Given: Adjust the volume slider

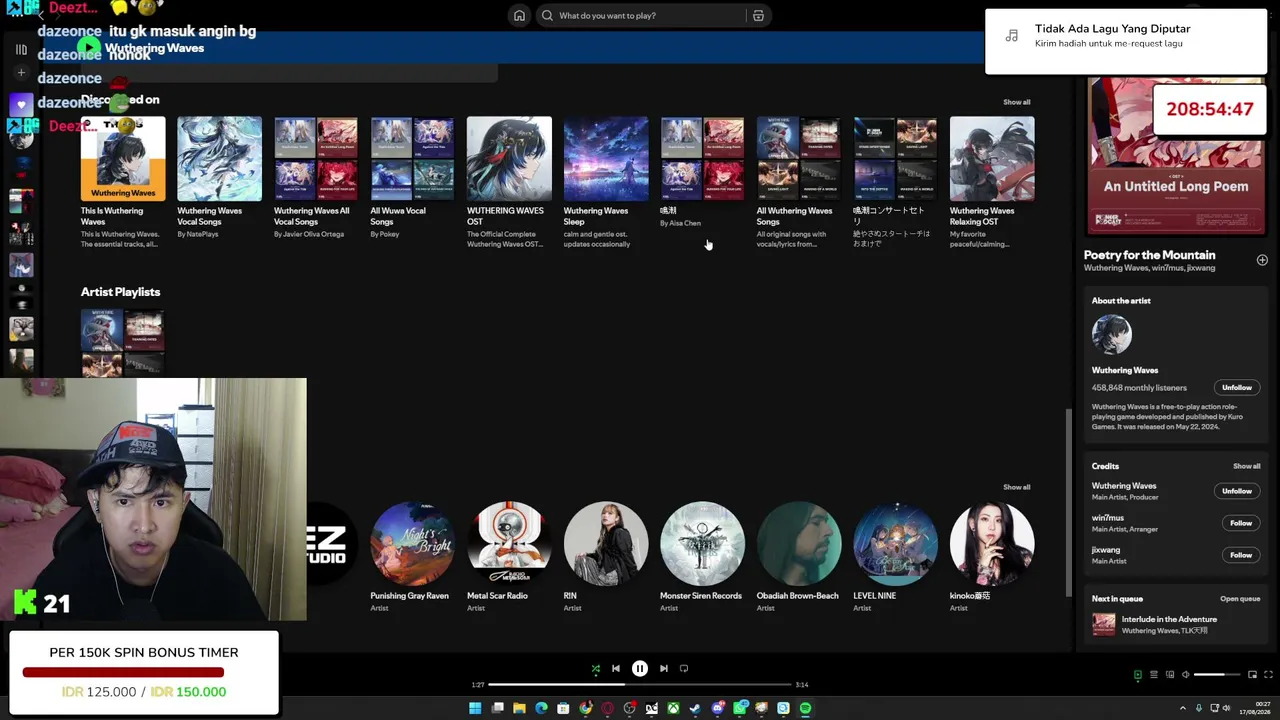Looking at the screenshot, I should [1216, 675].
